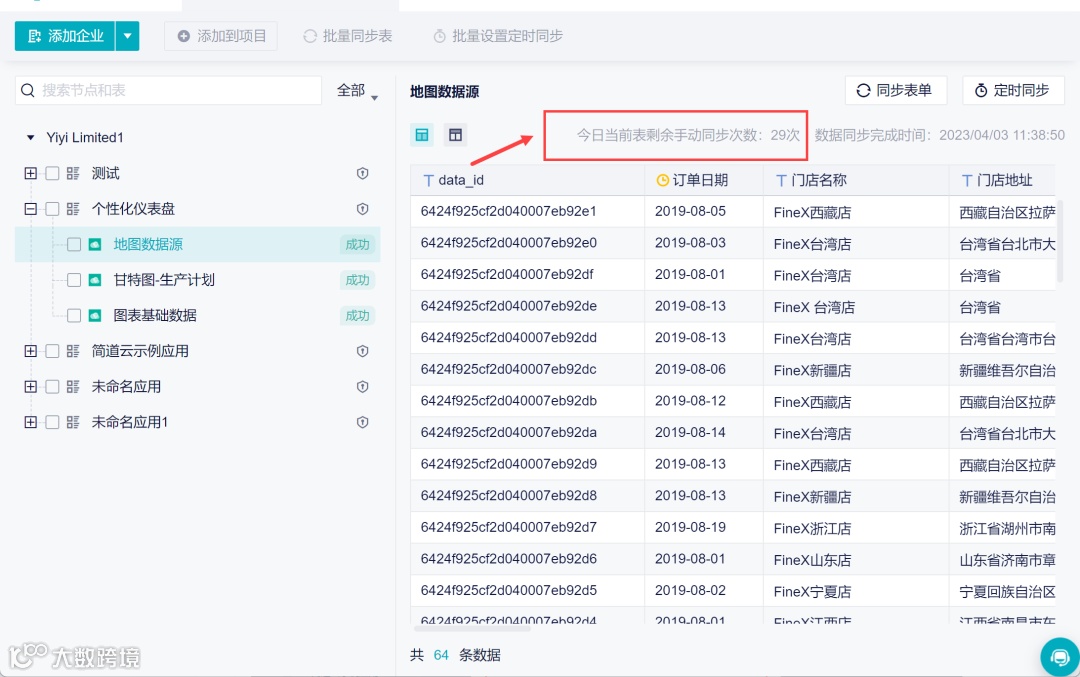Open the 全部 filter dropdown
This screenshot has width=1080, height=677.
click(x=354, y=90)
